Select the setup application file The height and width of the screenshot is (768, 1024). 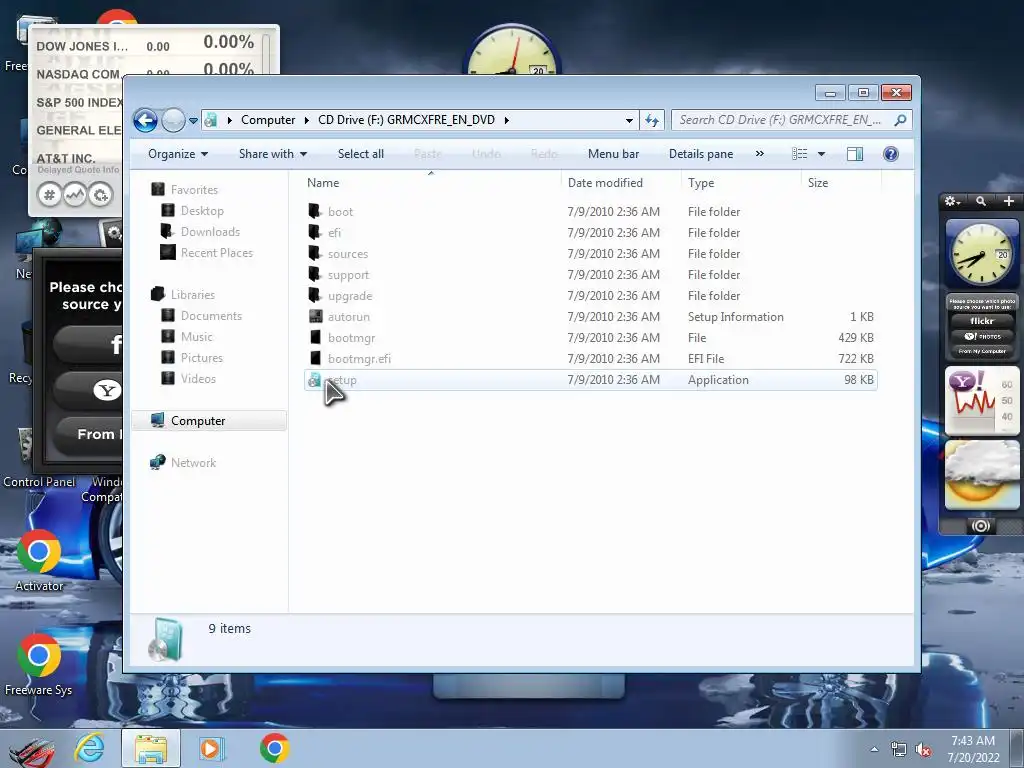pos(590,380)
